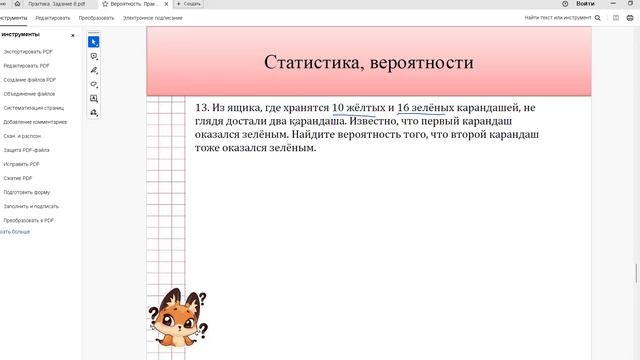Click the Войти sign-in button
This screenshot has height=360, width=640.
[585, 4]
